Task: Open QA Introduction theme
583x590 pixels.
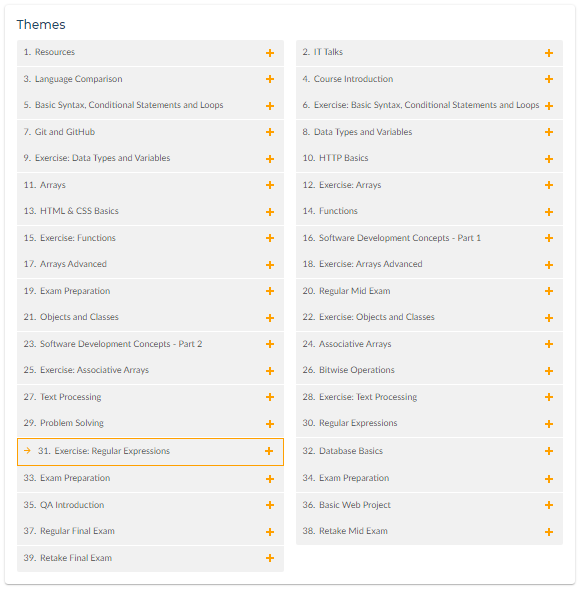Action: pos(150,505)
